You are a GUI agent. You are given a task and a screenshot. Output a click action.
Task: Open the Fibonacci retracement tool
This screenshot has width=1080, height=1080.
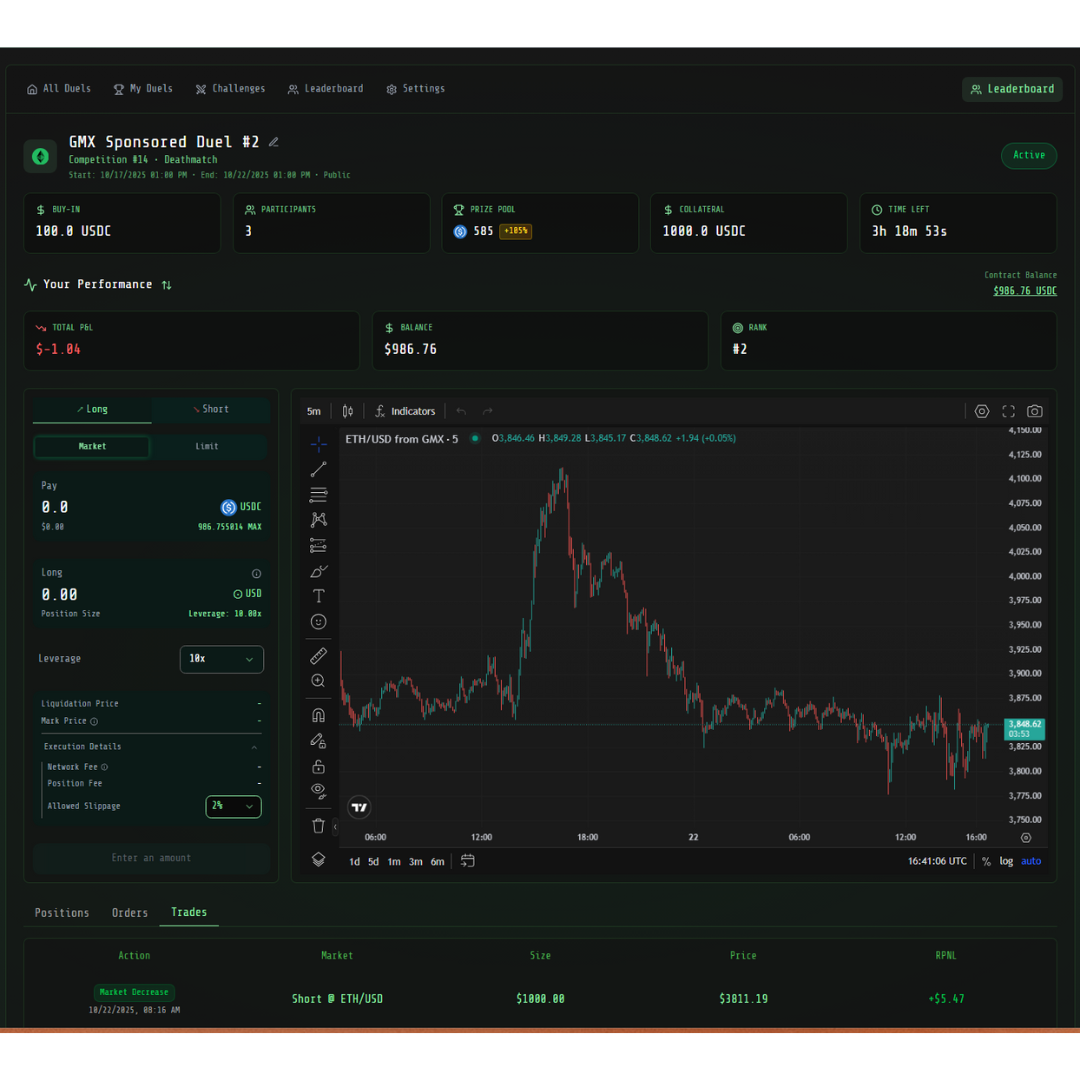click(318, 494)
